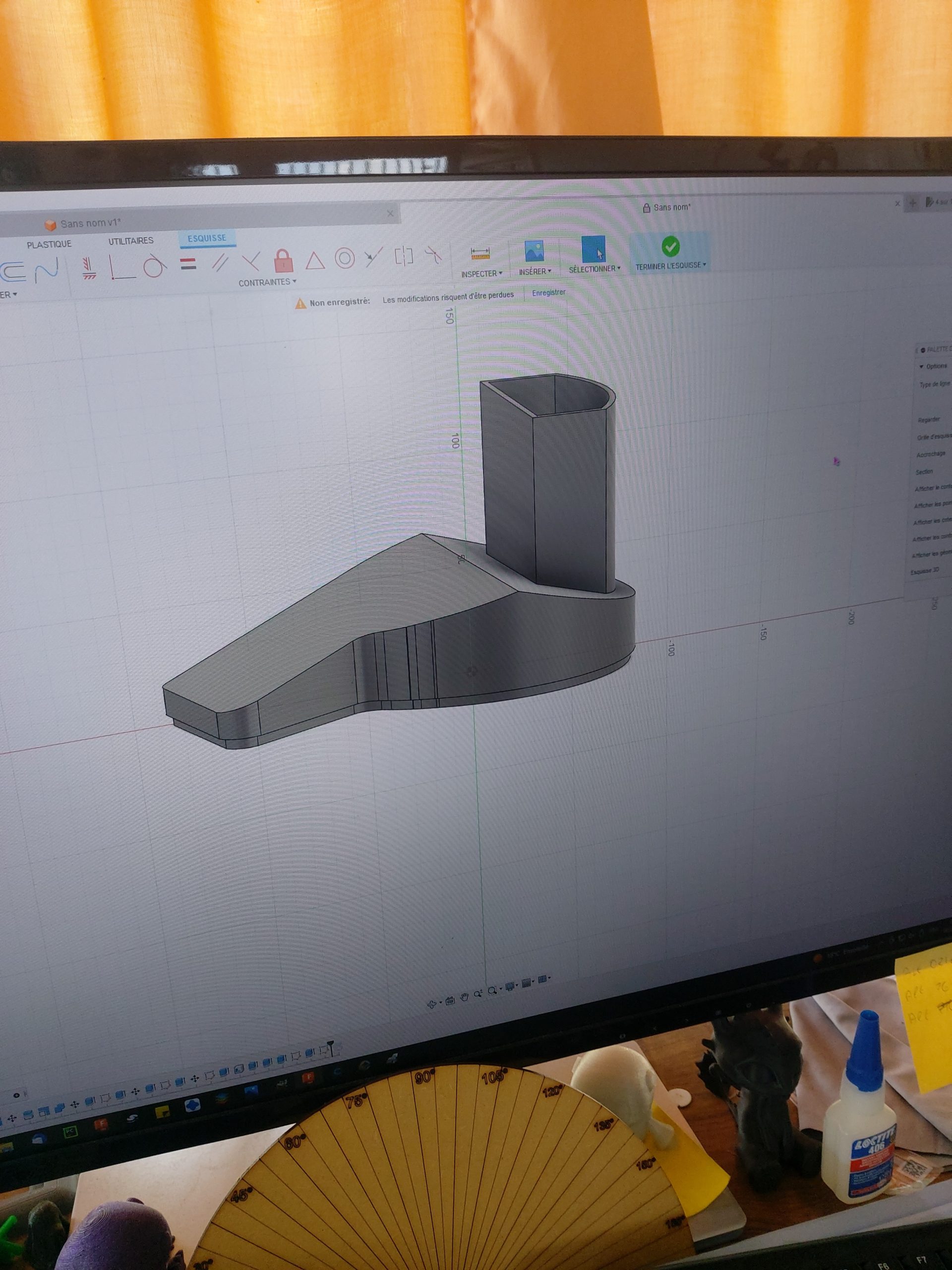Collapse the Options section in palette
Screen dimensions: 952x1270
point(922,366)
